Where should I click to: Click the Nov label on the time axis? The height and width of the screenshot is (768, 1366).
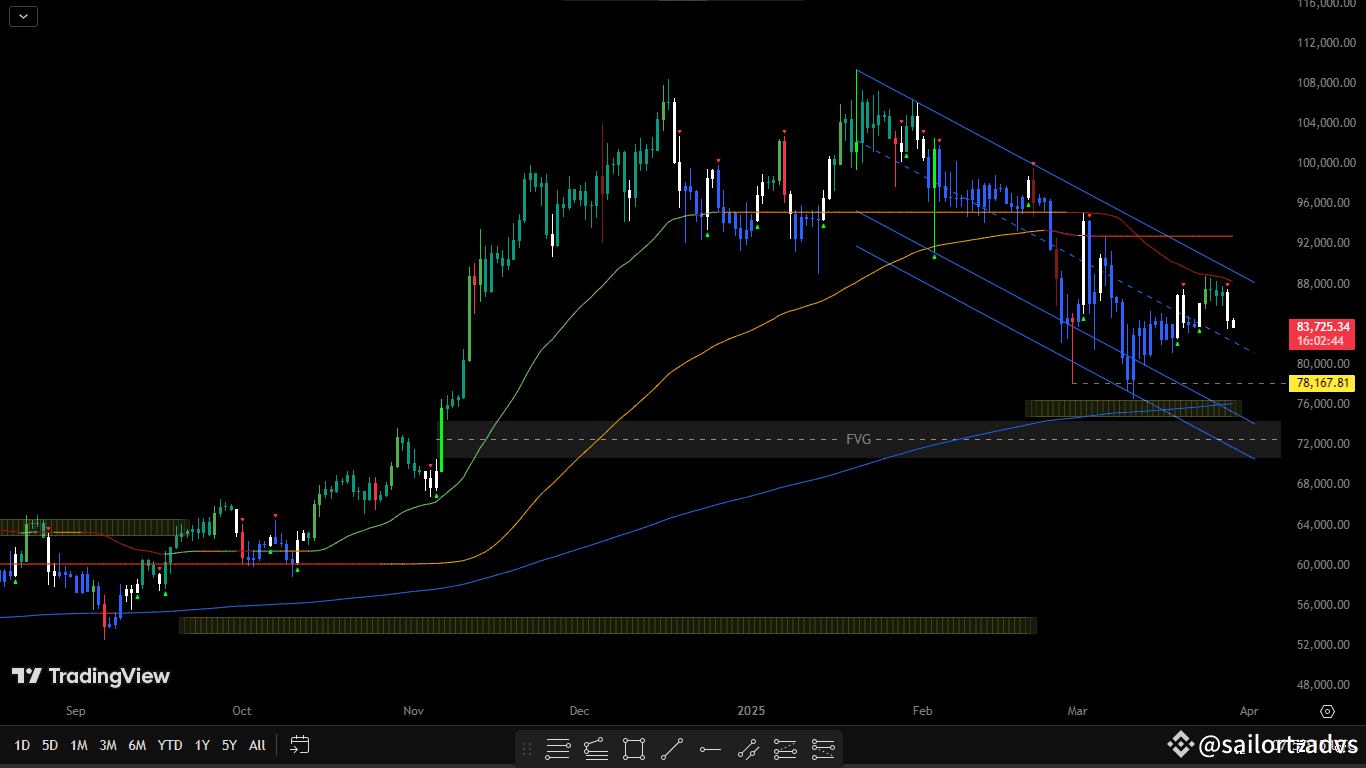coord(414,711)
